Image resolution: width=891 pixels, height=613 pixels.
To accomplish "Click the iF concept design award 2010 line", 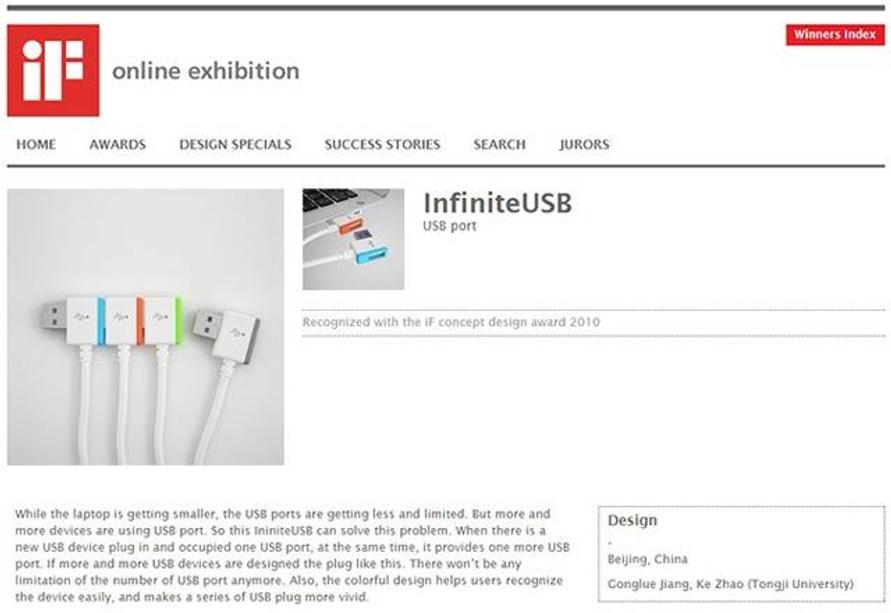I will [451, 322].
